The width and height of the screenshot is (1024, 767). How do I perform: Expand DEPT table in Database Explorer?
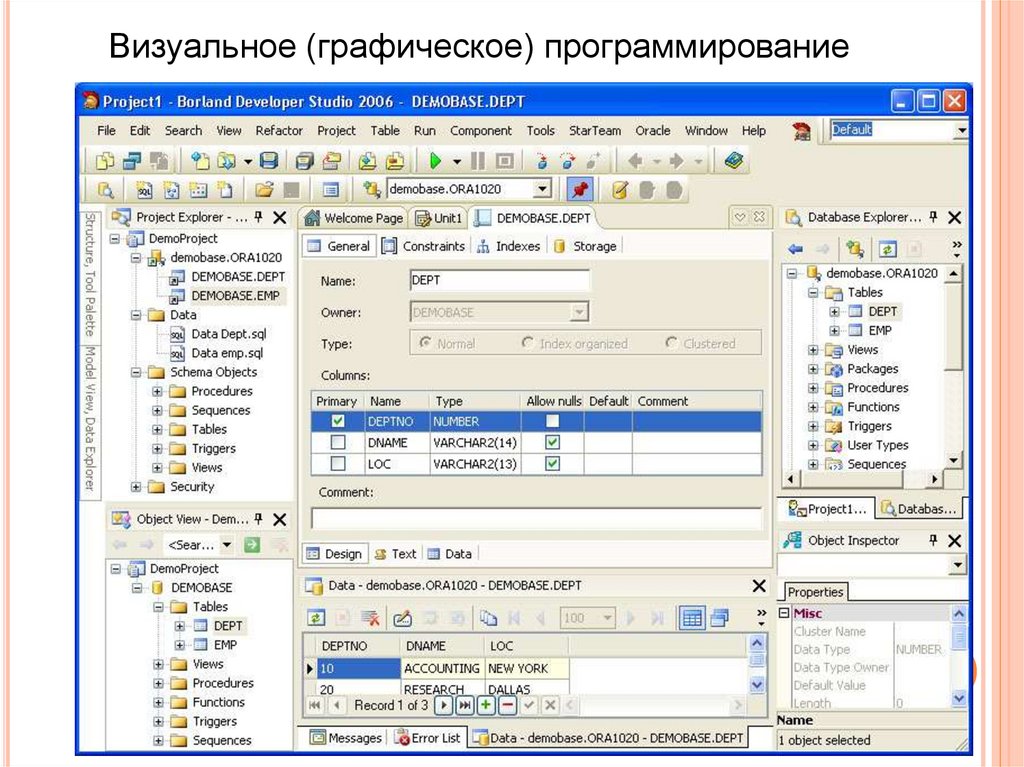pyautogui.click(x=834, y=312)
